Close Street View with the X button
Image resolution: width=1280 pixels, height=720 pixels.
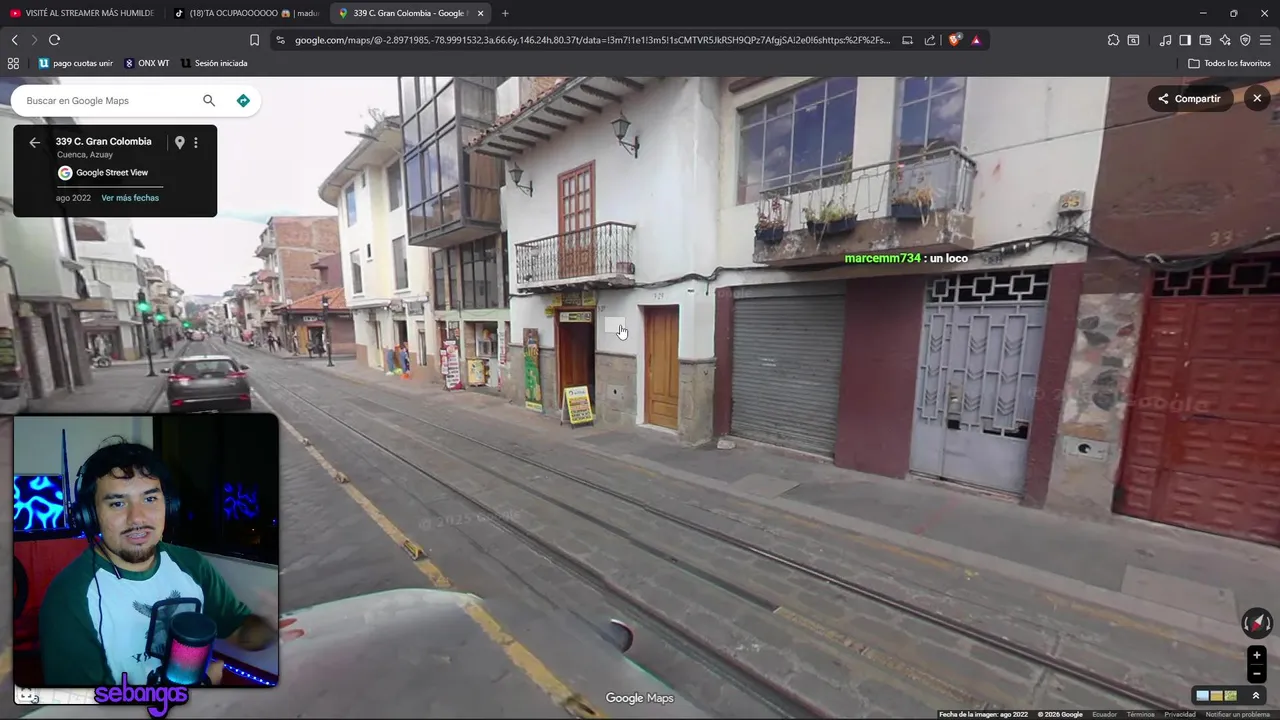1257,98
